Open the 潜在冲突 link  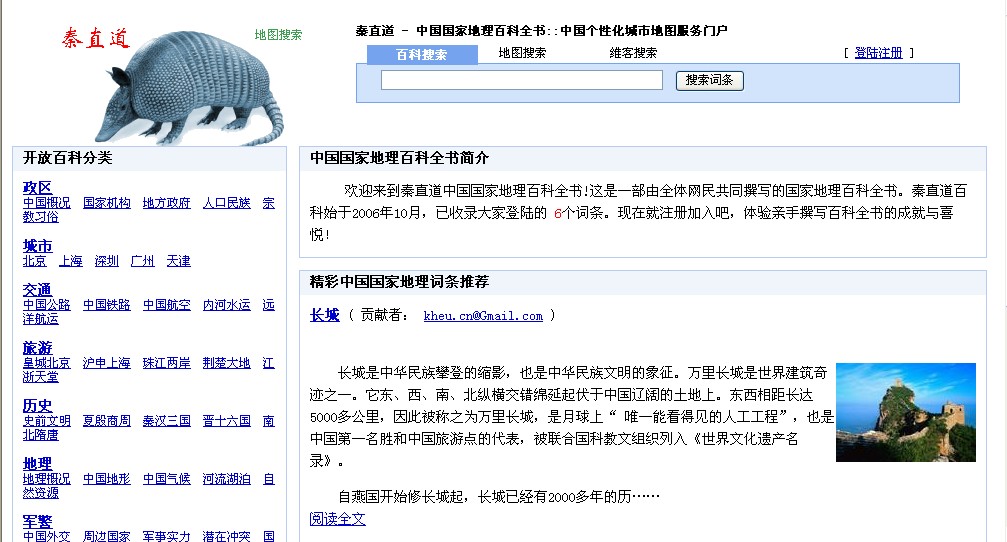point(227,536)
